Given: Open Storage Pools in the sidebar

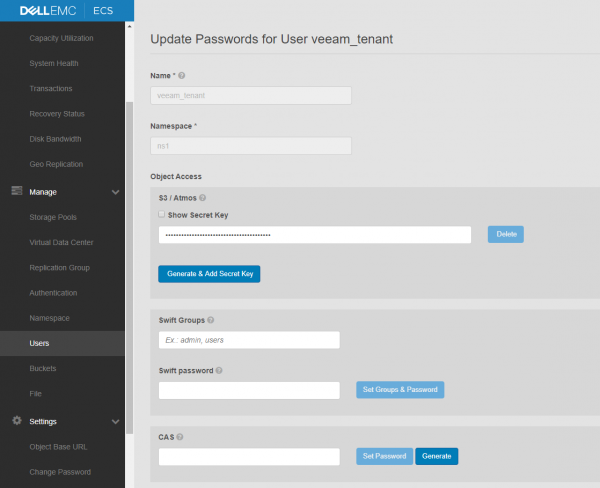Looking at the screenshot, I should tap(53, 217).
